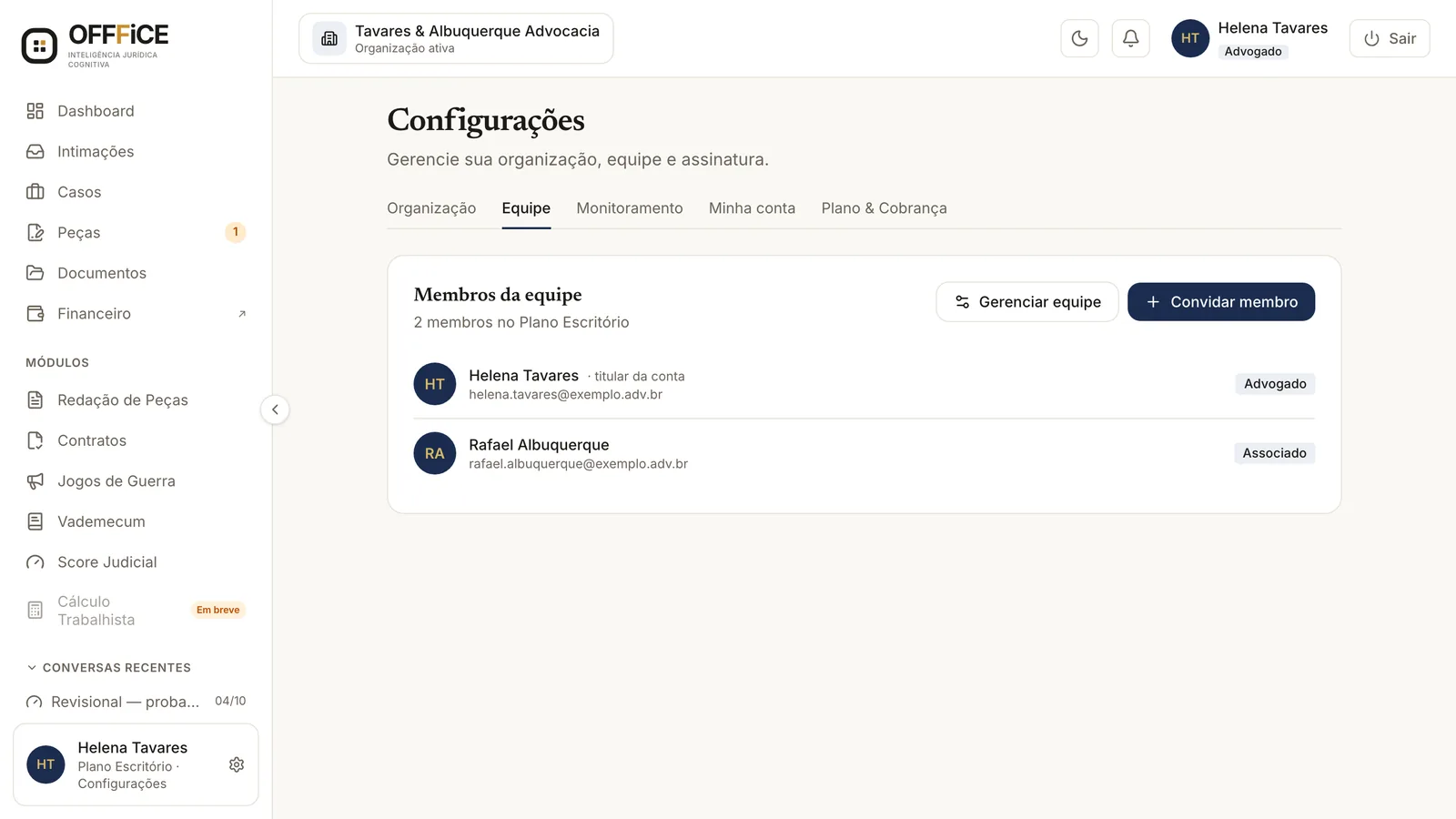Click '2 membros no Plano Escritório' text

click(521, 322)
